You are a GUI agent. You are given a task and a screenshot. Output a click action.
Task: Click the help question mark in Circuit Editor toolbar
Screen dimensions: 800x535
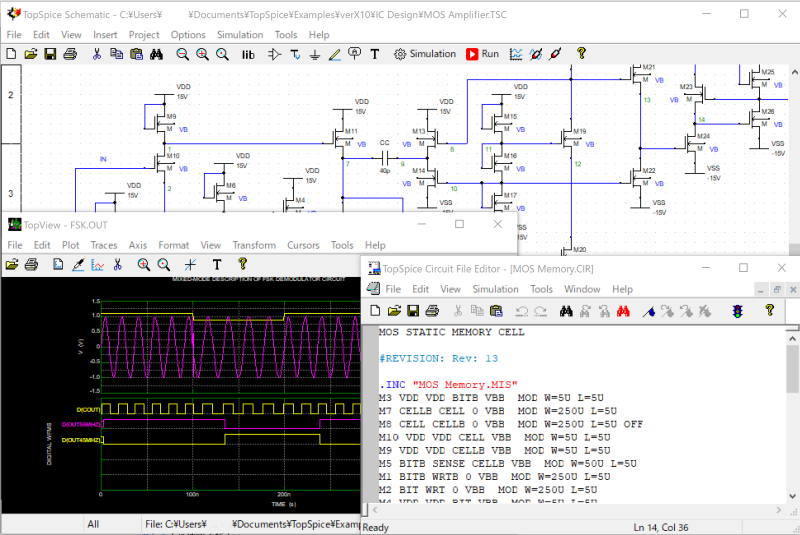(770, 311)
